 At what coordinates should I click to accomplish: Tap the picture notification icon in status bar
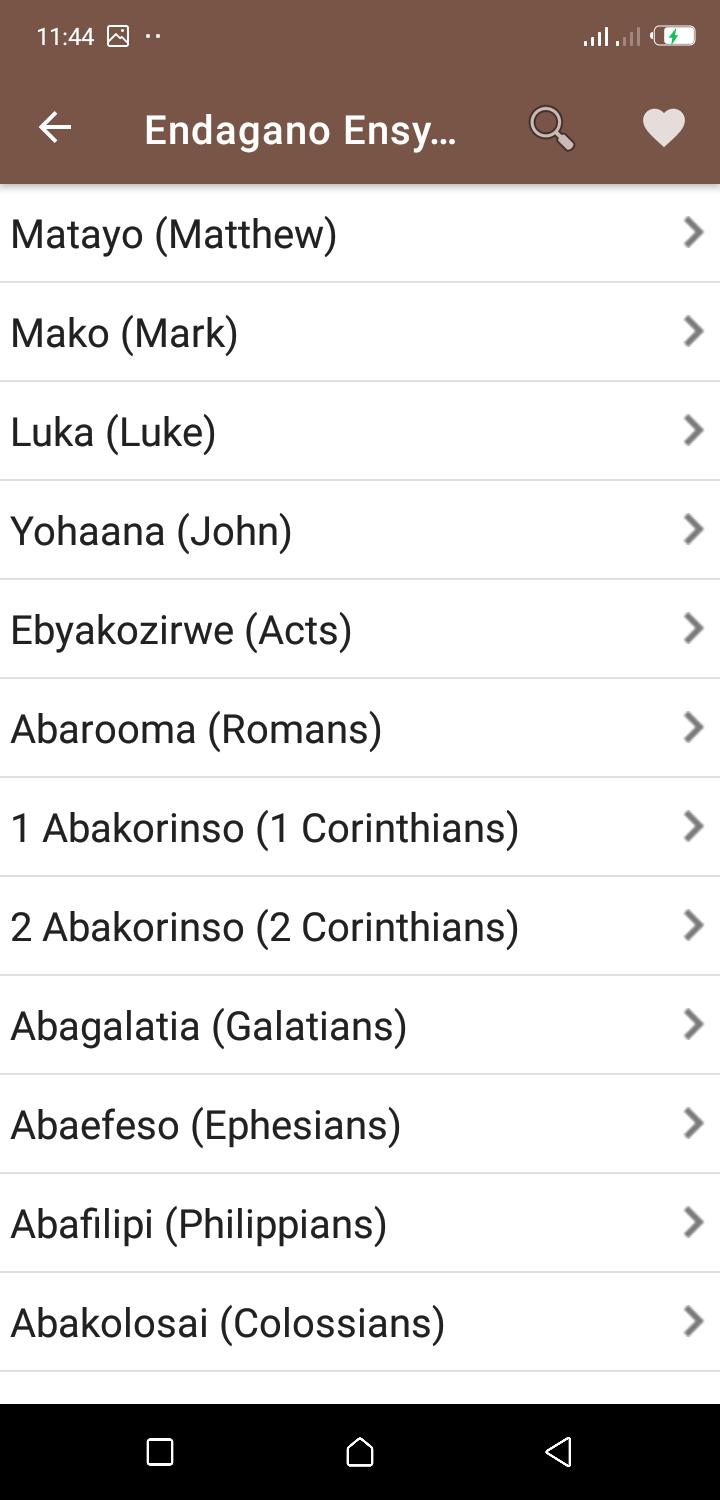pos(118,37)
